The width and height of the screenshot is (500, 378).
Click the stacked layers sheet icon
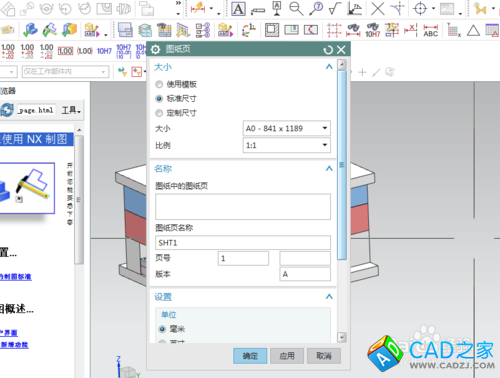pyautogui.click(x=145, y=30)
